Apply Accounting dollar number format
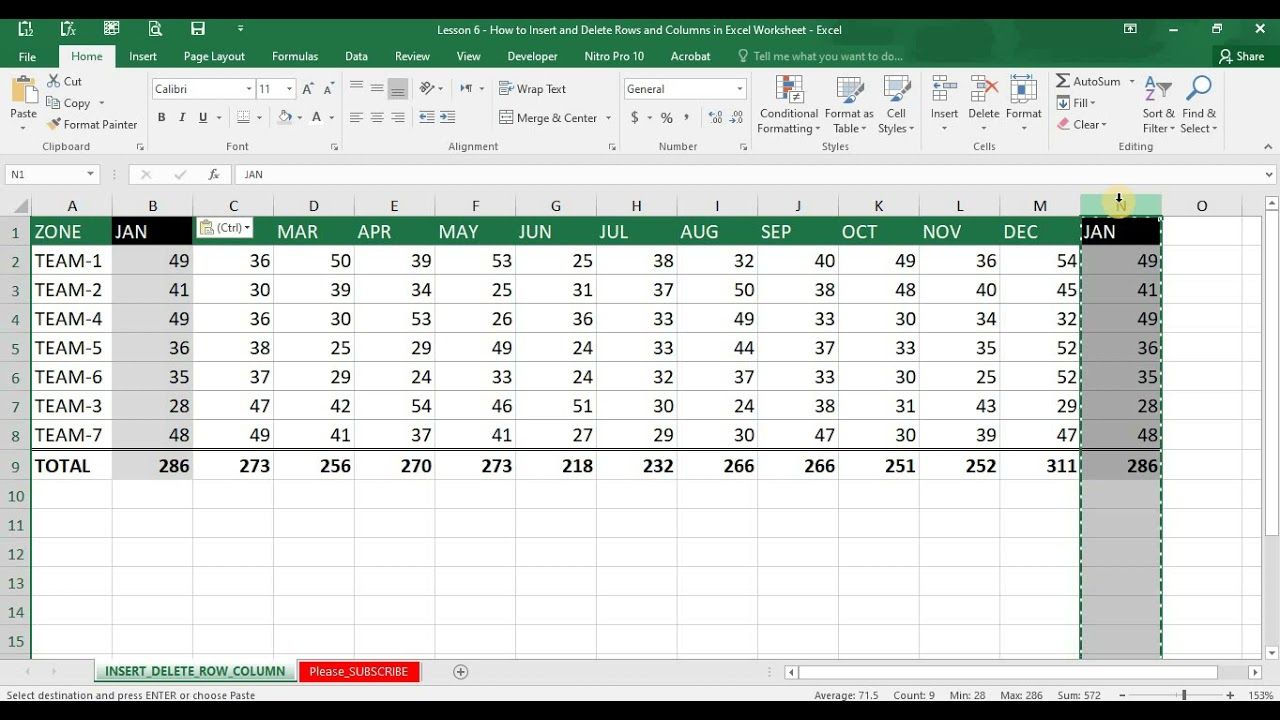1280x720 pixels. (x=634, y=117)
